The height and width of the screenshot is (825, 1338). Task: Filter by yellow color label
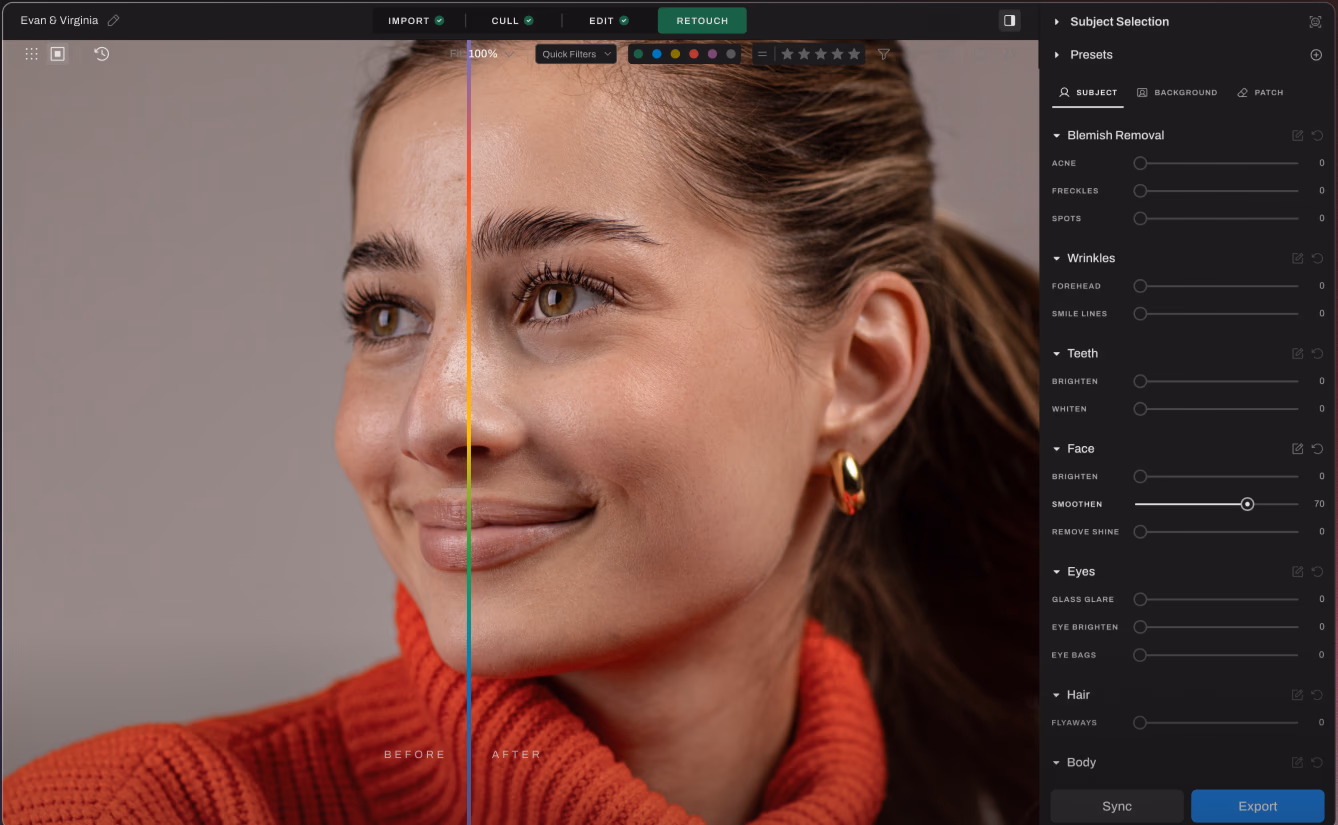675,54
